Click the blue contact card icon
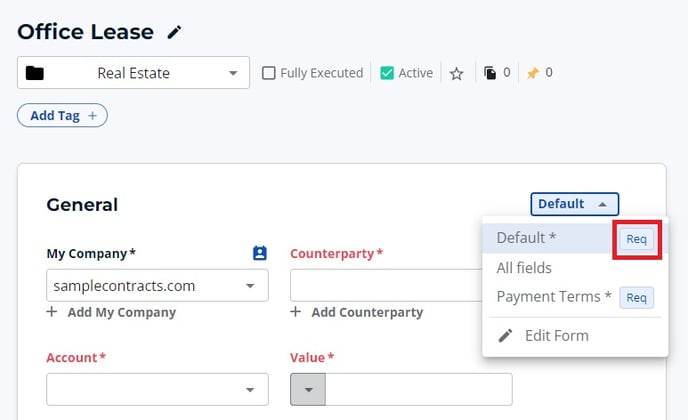 point(260,253)
